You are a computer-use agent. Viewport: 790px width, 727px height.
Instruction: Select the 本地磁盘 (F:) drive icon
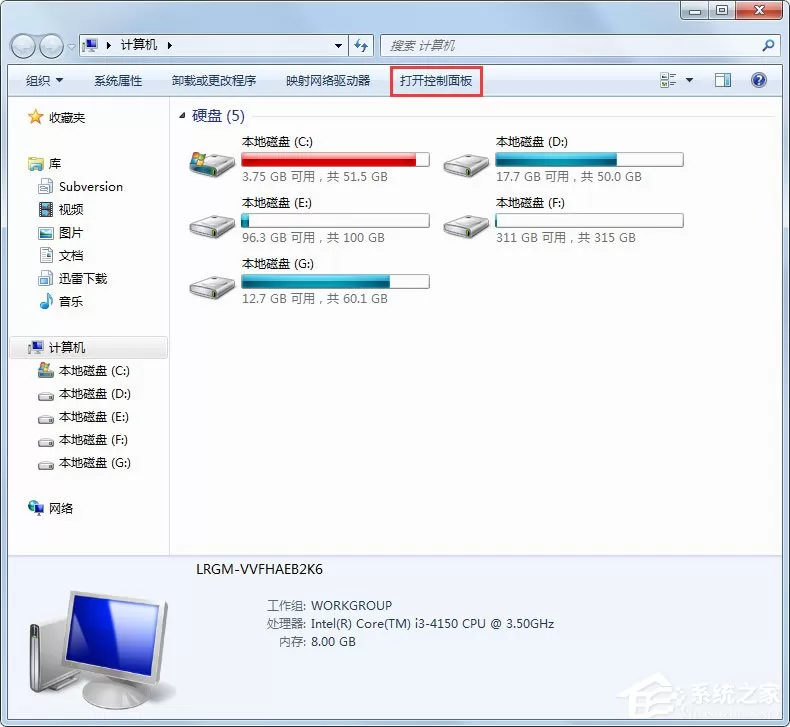[466, 226]
